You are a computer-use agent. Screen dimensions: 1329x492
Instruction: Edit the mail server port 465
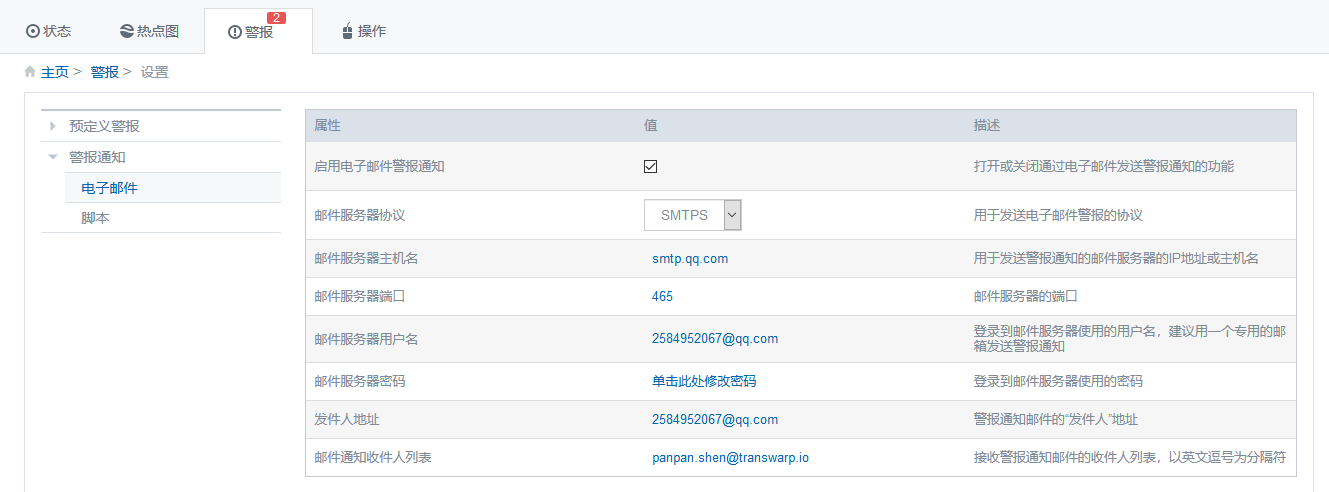click(x=662, y=297)
